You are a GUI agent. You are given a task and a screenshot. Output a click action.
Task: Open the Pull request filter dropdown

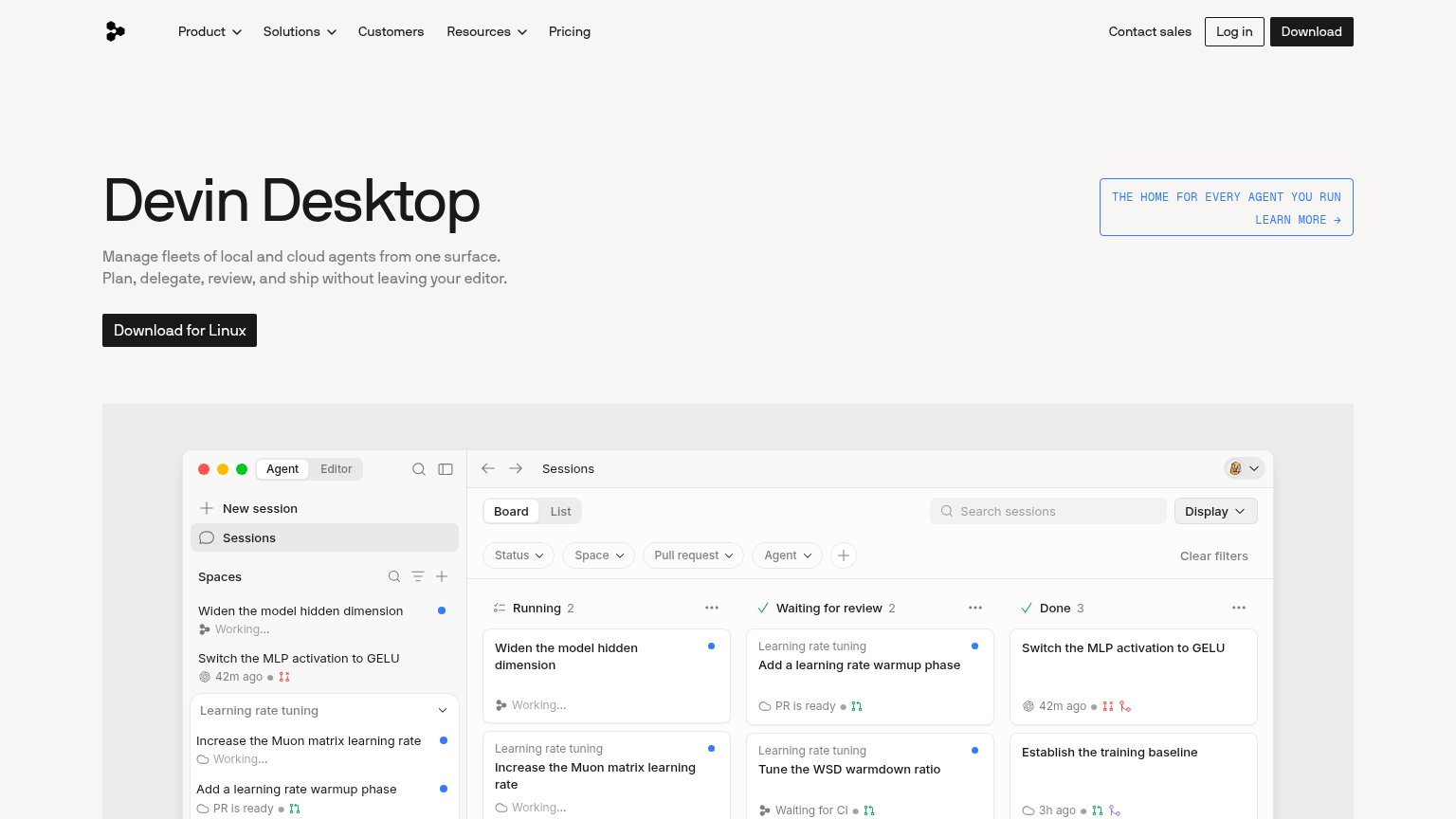(x=693, y=555)
